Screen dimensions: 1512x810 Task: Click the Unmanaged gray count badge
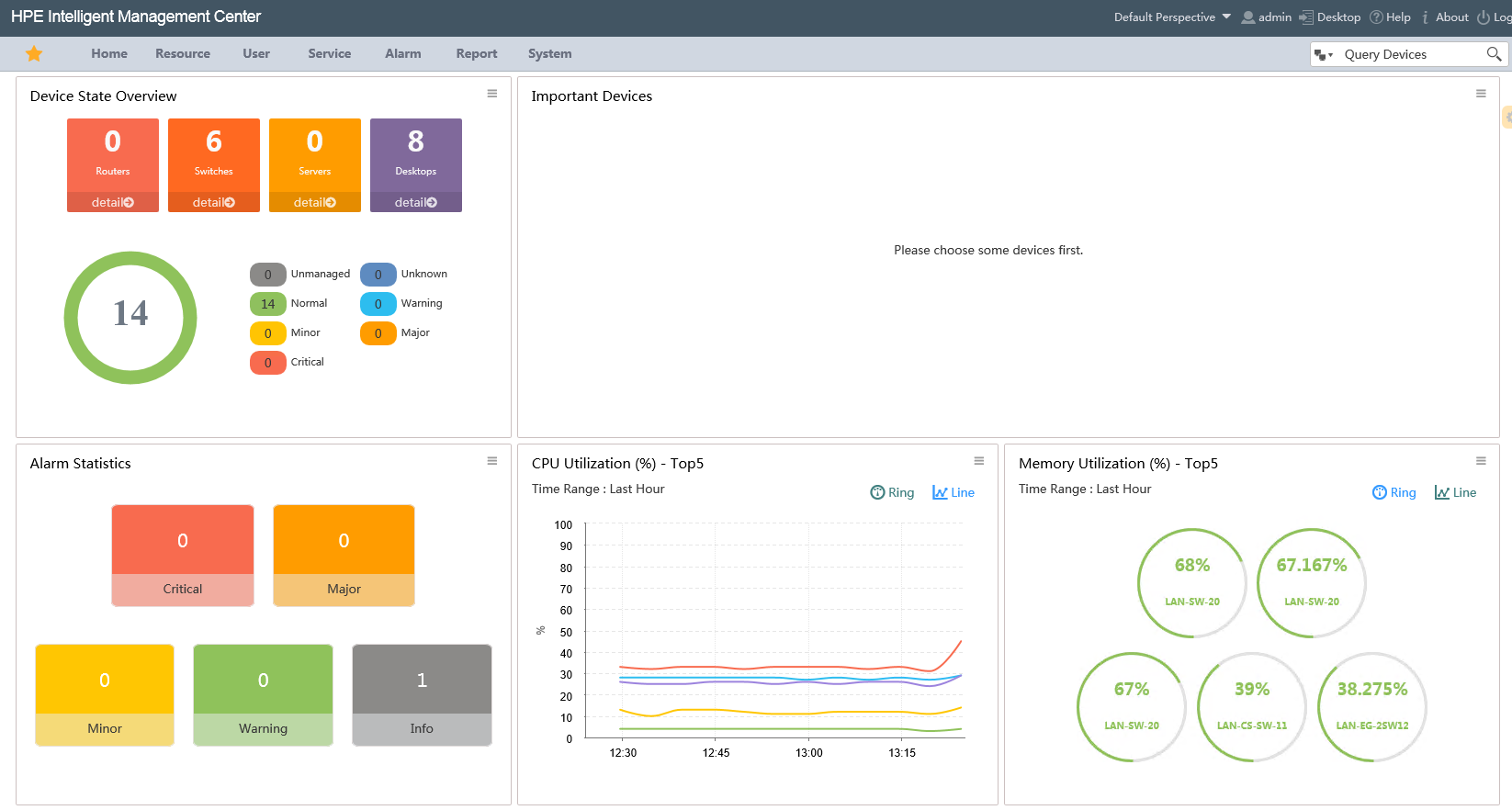tap(268, 275)
